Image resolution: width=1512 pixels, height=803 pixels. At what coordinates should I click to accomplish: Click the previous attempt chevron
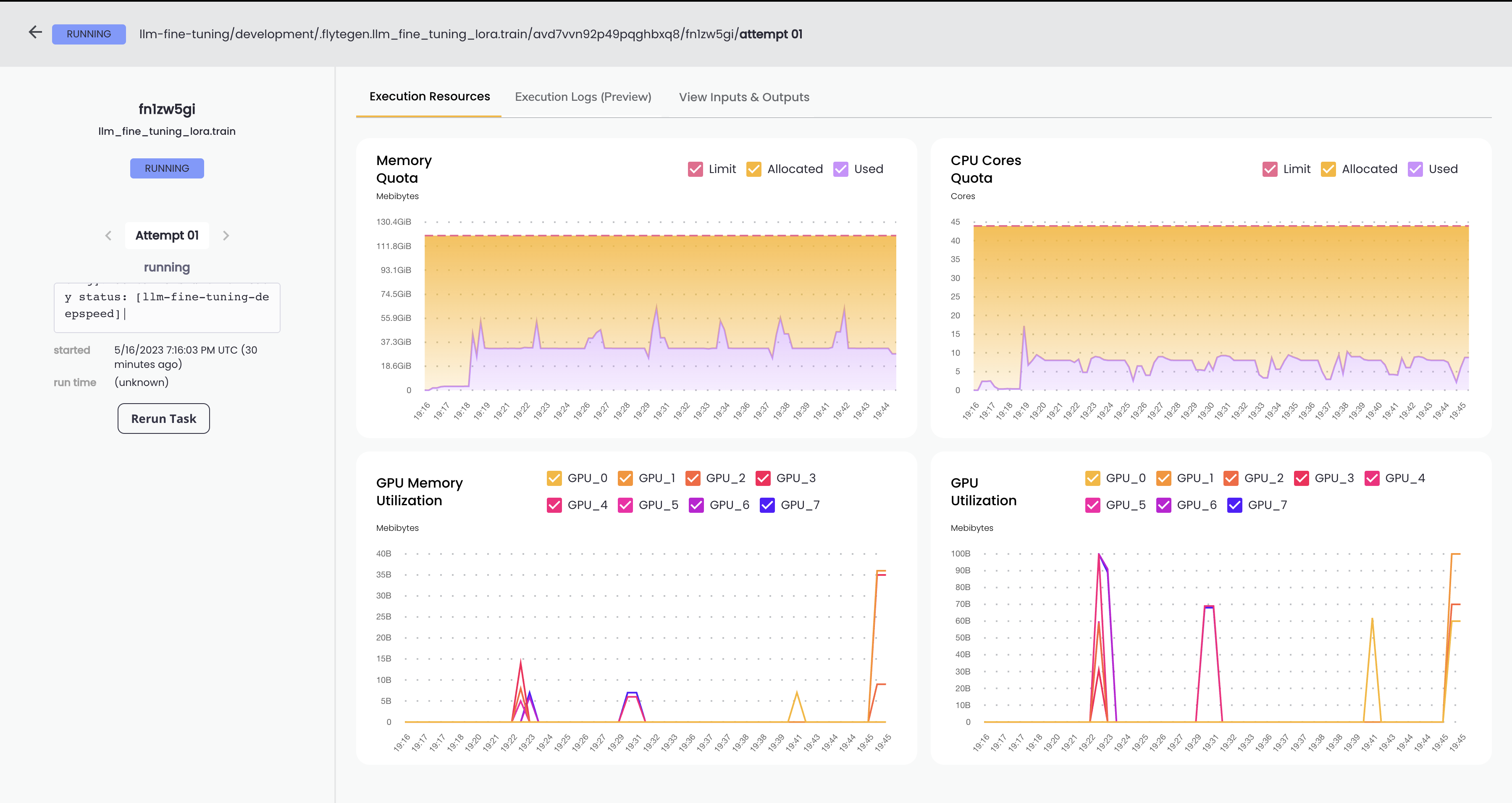(x=108, y=235)
